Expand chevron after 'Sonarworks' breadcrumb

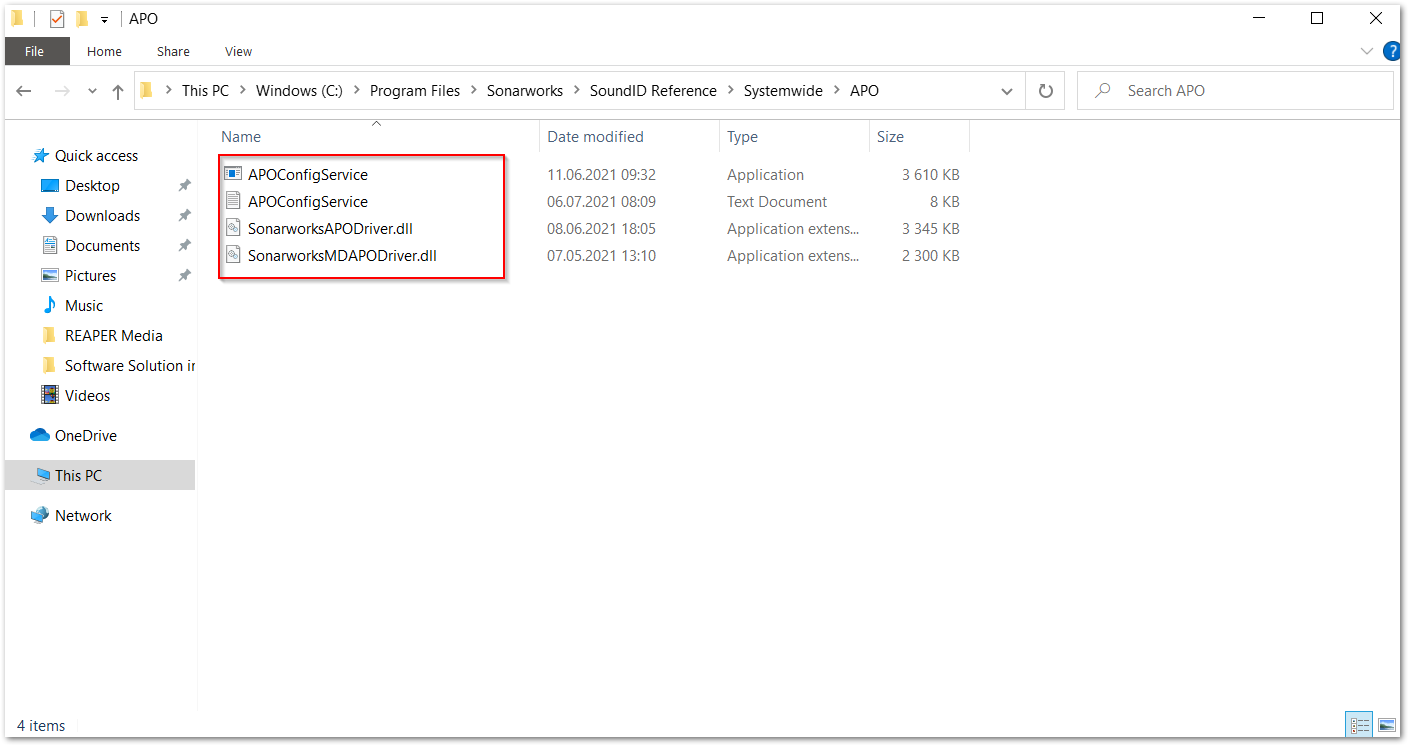tap(576, 91)
